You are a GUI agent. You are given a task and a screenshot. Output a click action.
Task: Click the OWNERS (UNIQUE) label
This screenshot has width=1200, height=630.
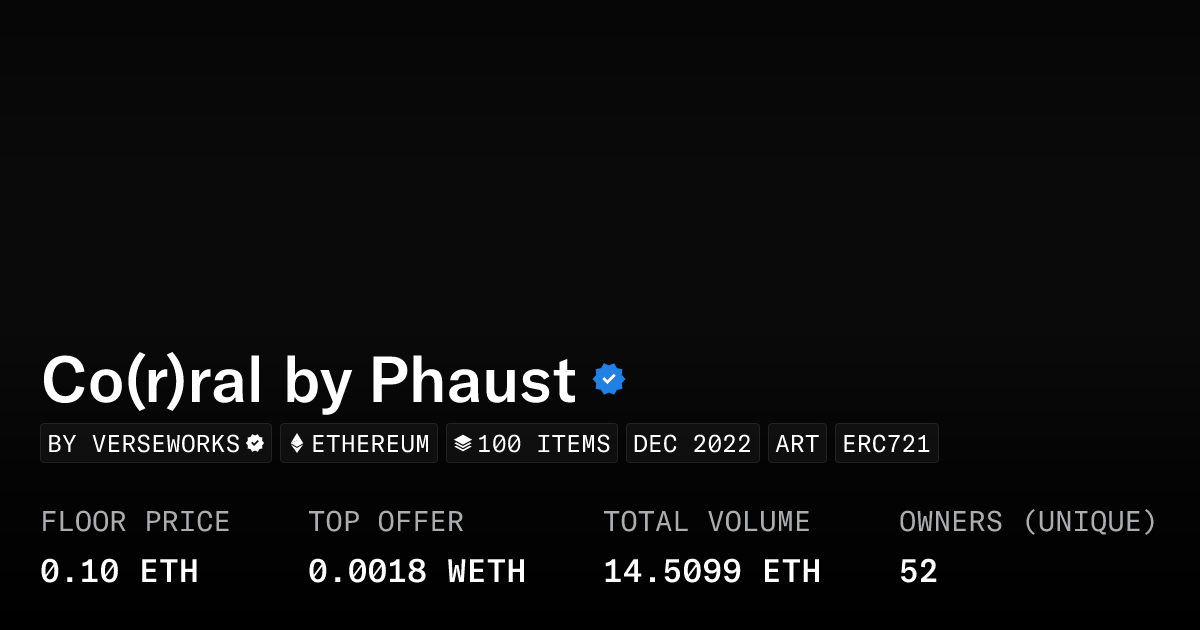coord(1028,522)
